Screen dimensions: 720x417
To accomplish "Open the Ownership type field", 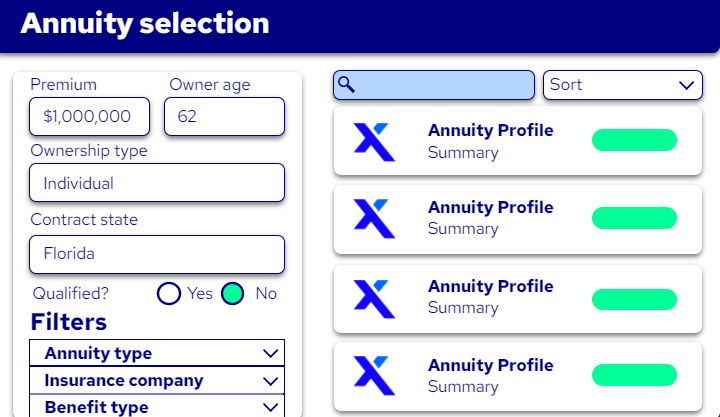I will [157, 183].
